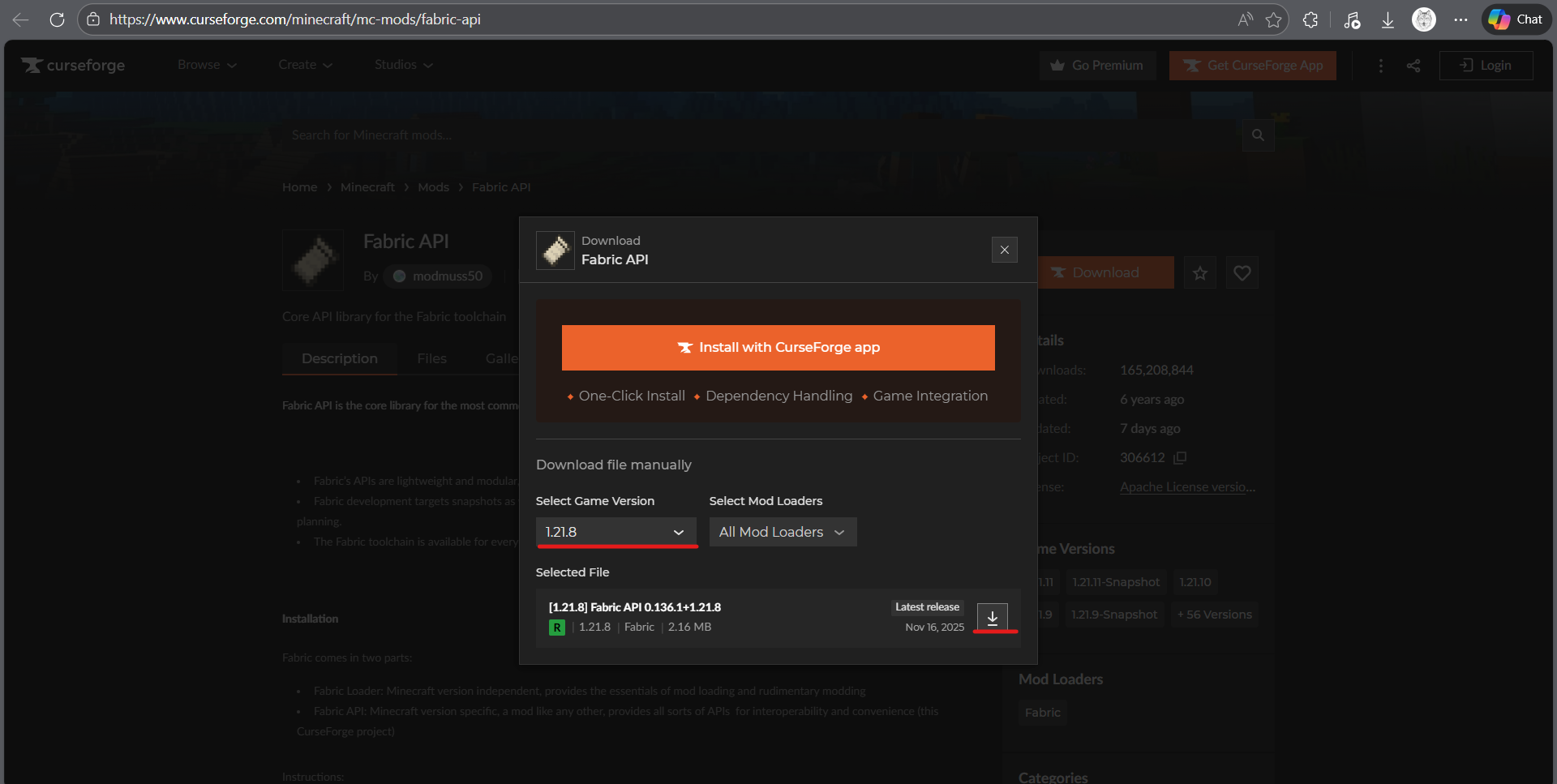
Task: Expand the Browse menu in header
Action: [207, 65]
